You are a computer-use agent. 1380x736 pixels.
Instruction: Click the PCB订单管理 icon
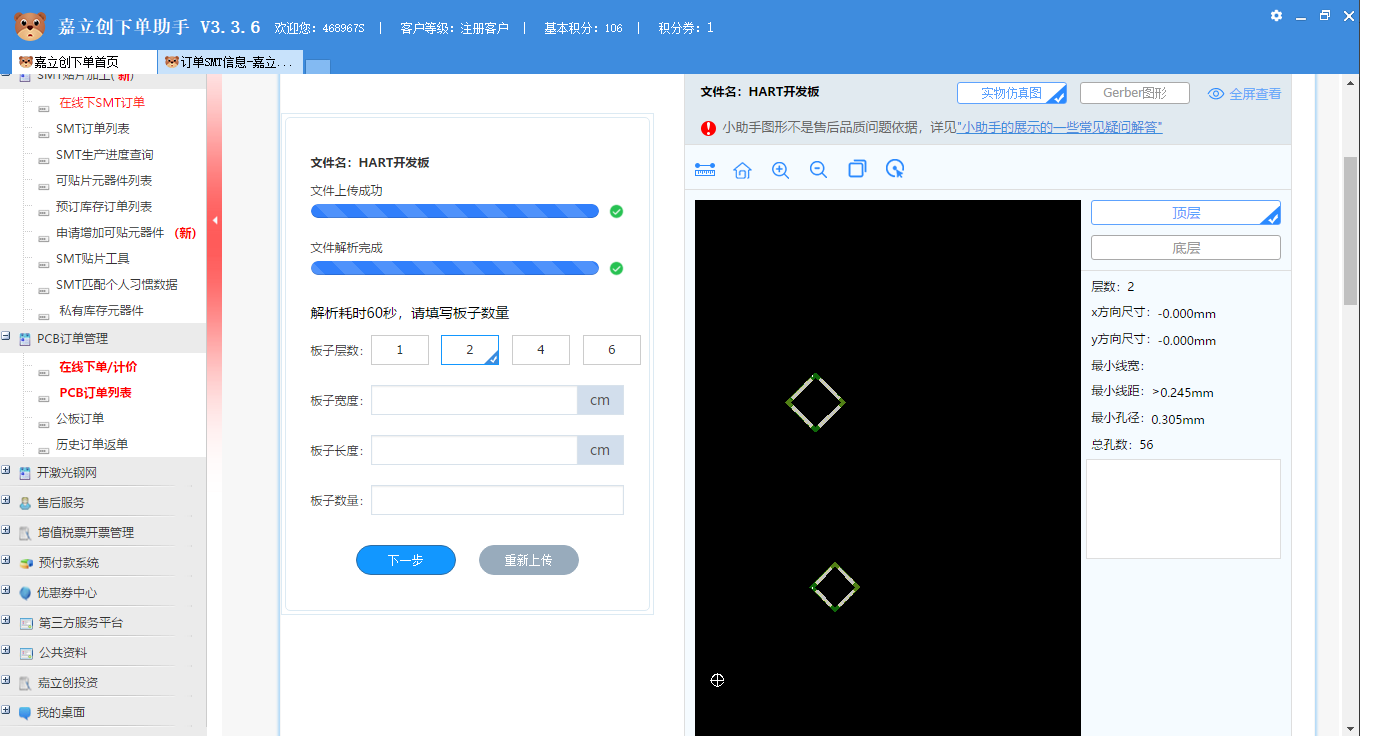tap(25, 339)
